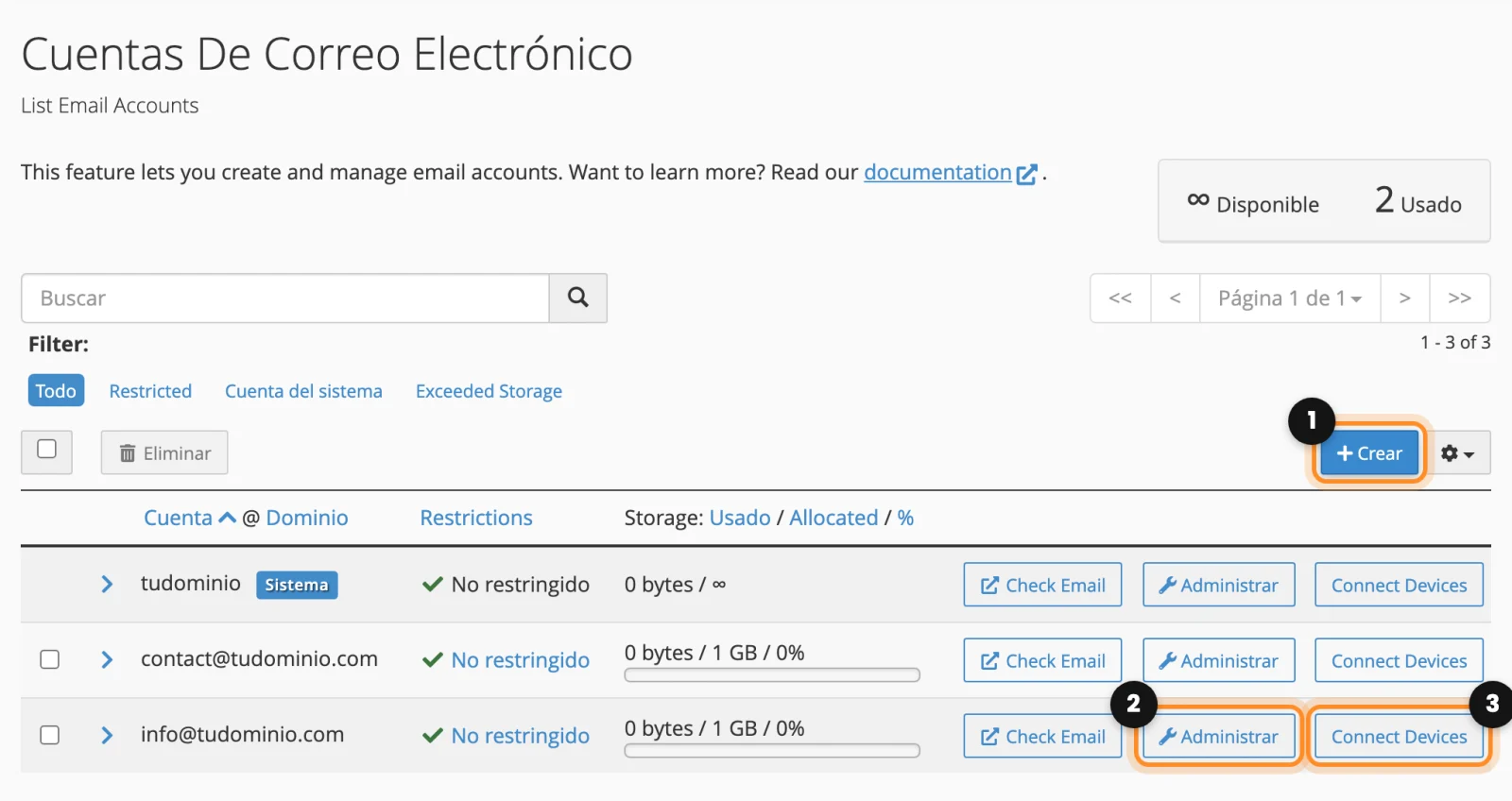Go to next page with > button
Viewport: 1512px width, 801px height.
(1405, 298)
